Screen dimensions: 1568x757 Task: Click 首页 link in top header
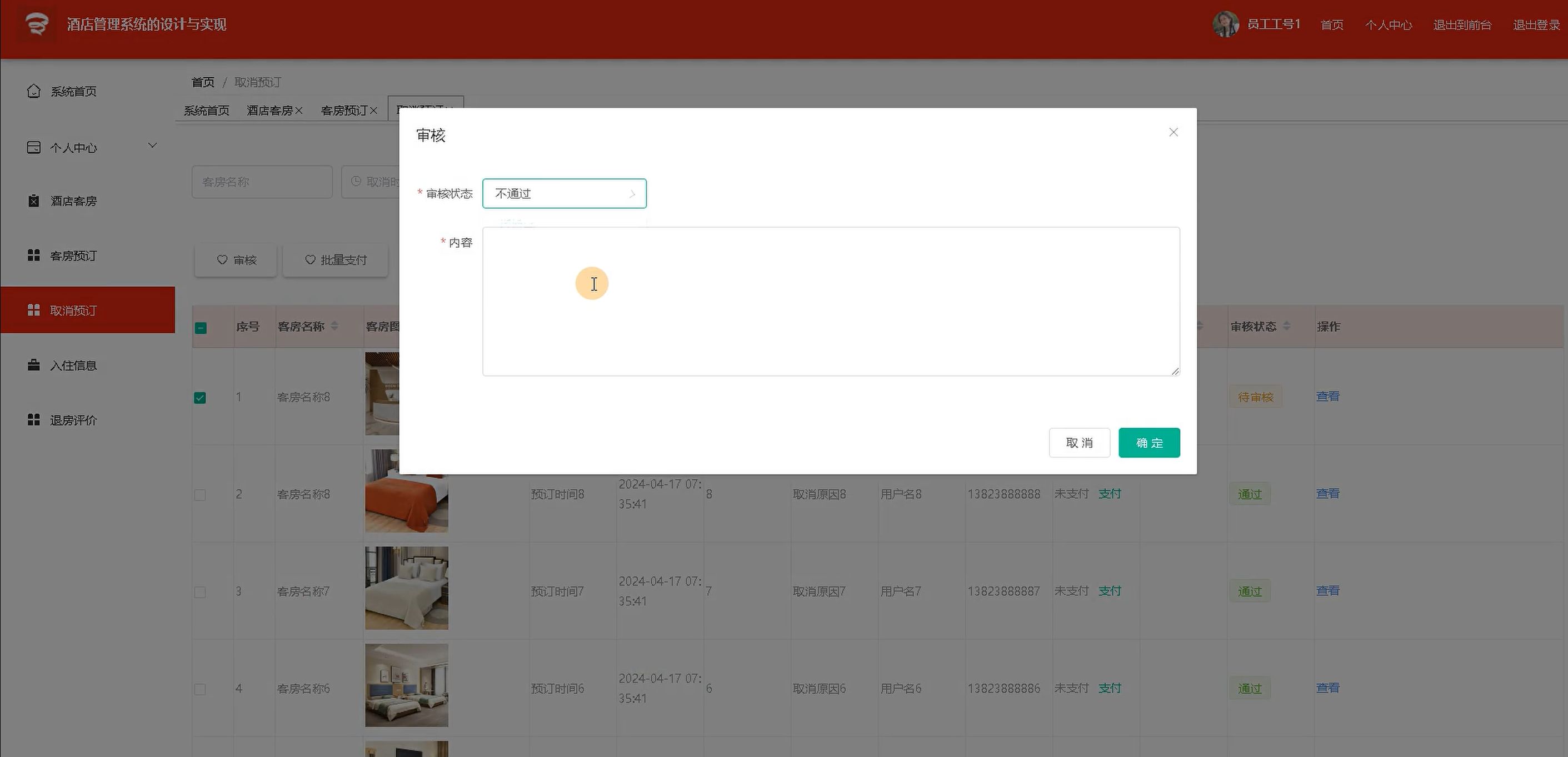(x=1332, y=24)
